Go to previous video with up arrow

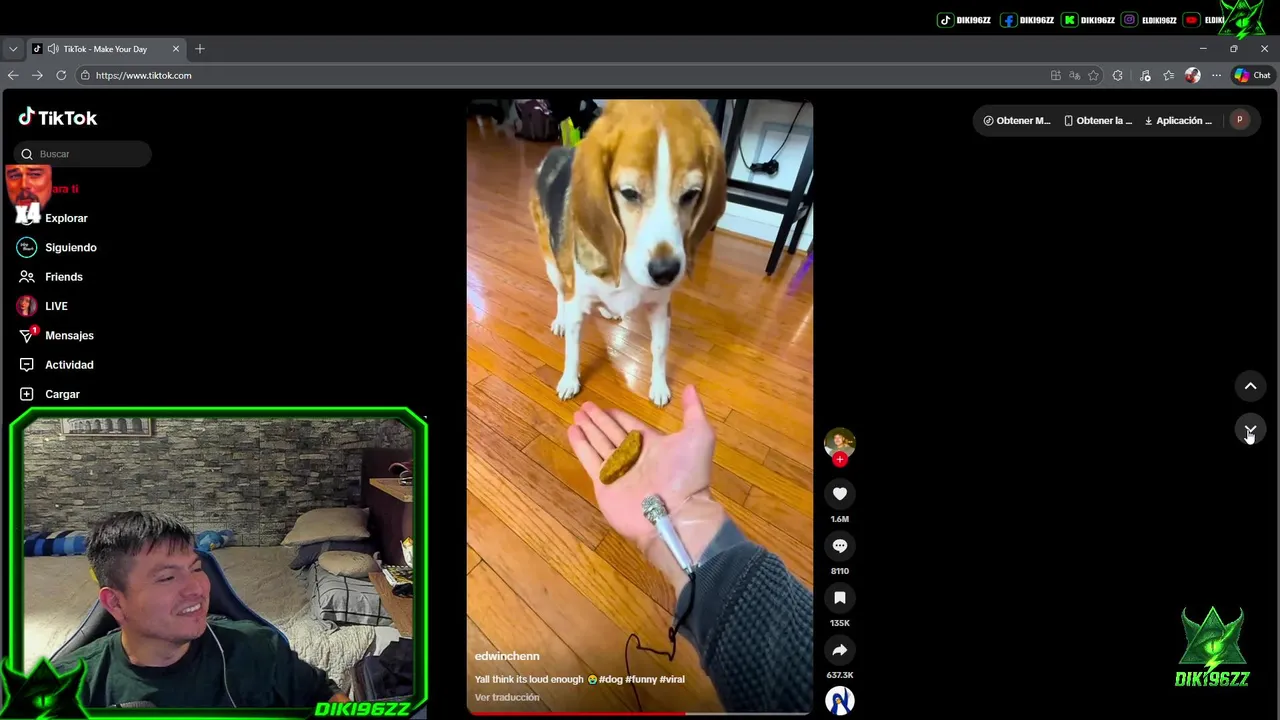(1250, 386)
